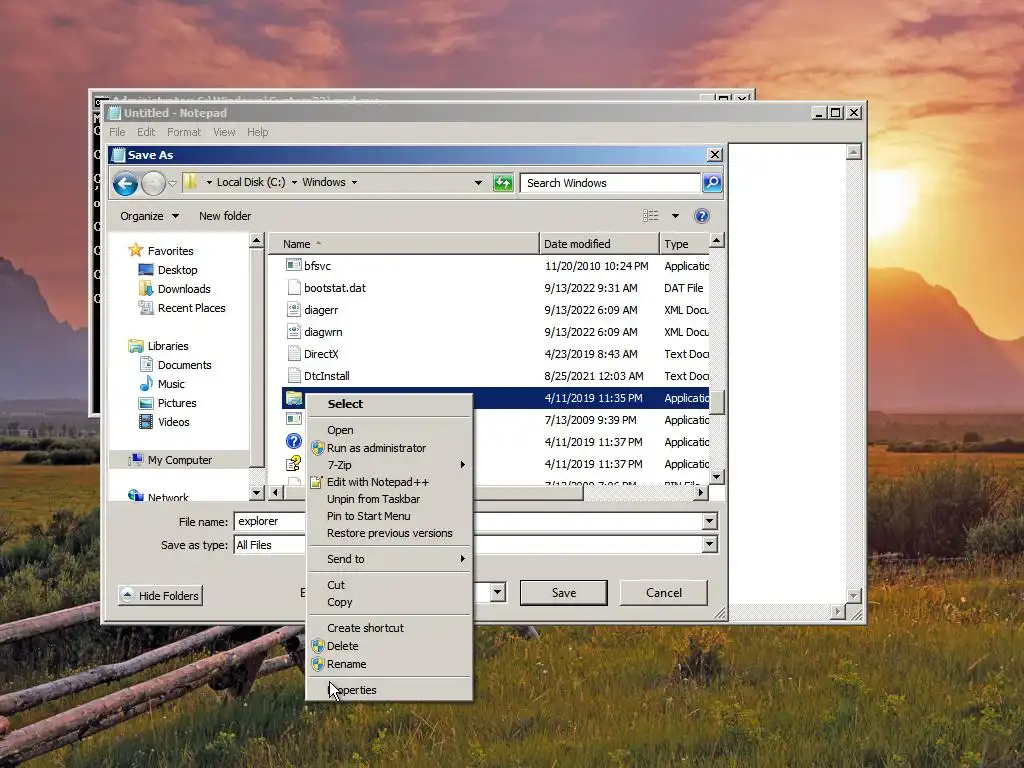This screenshot has width=1024, height=768.
Task: Click the search magnifier icon
Action: 712,183
